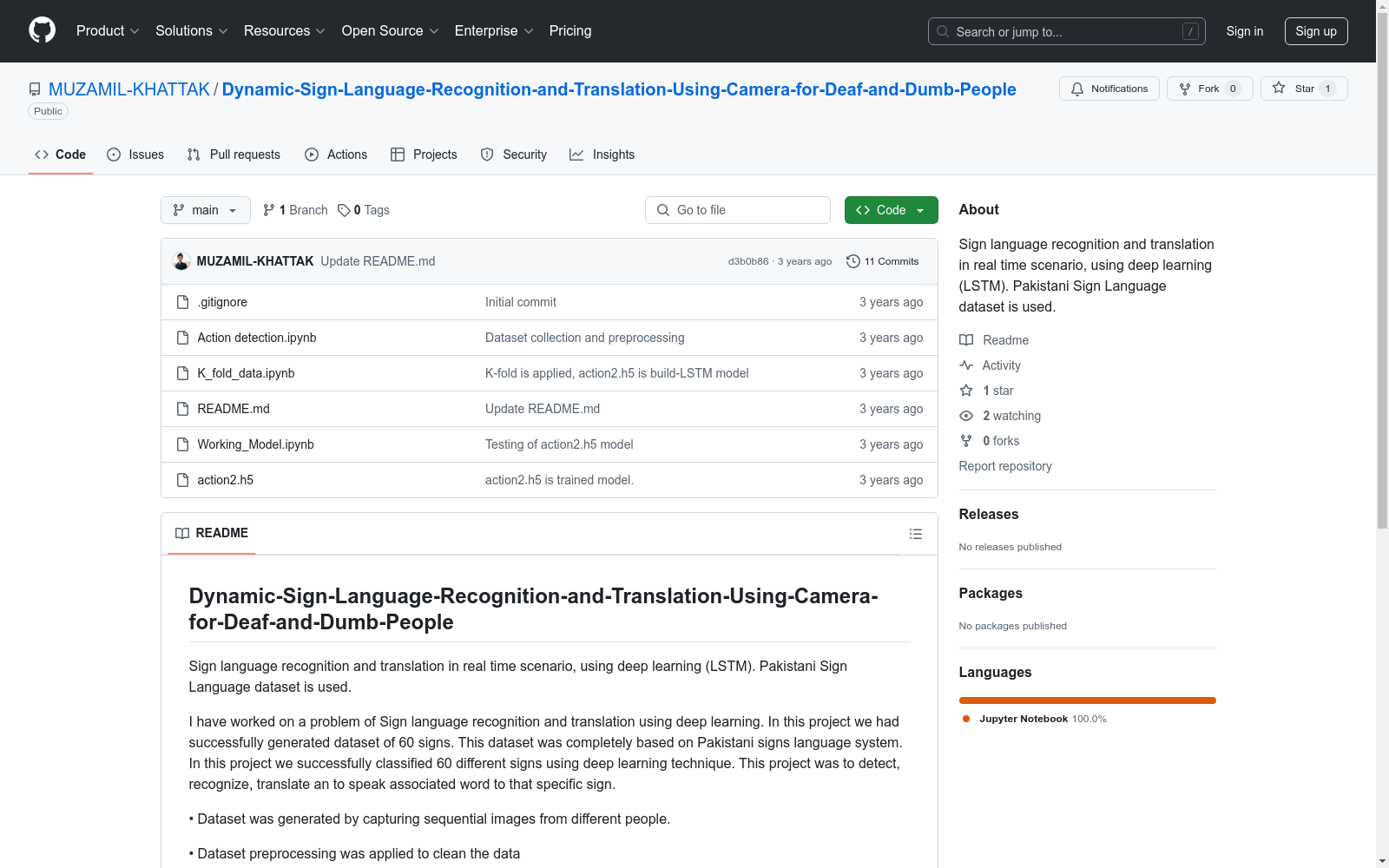Open the GitHub homepage logo
1389x868 pixels.
(x=42, y=30)
